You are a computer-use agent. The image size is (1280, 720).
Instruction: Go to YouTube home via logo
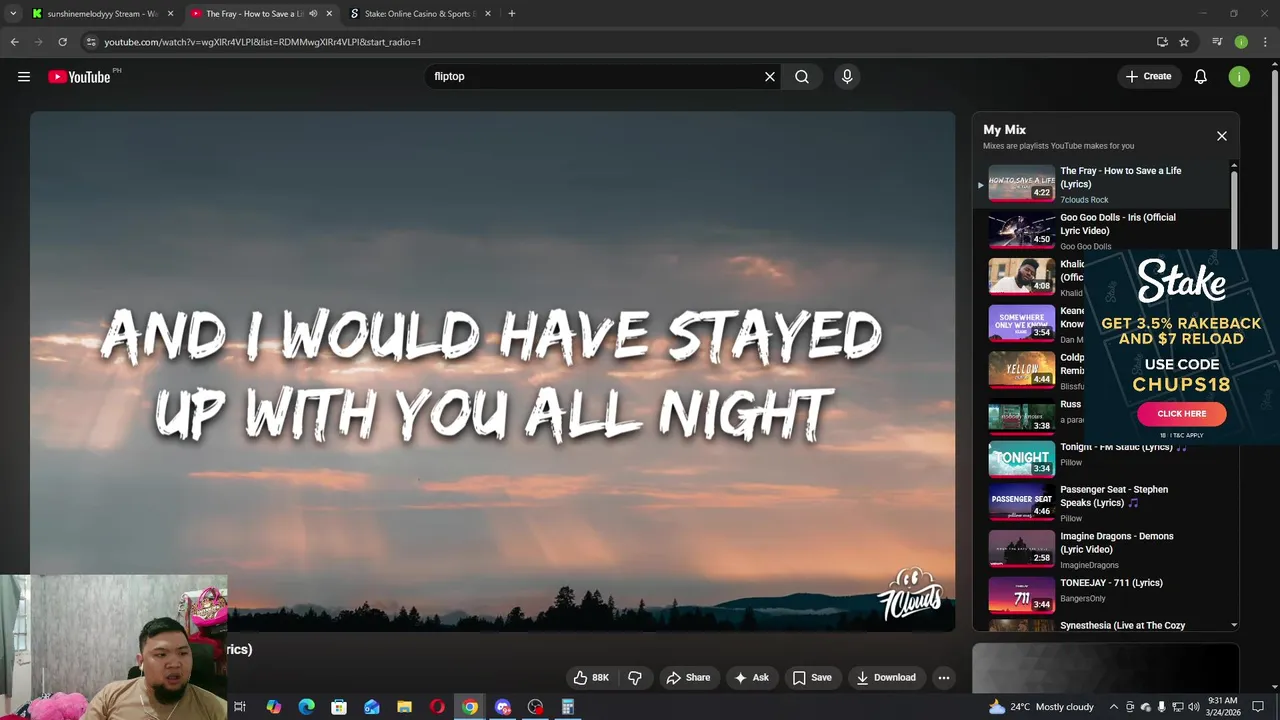click(79, 77)
